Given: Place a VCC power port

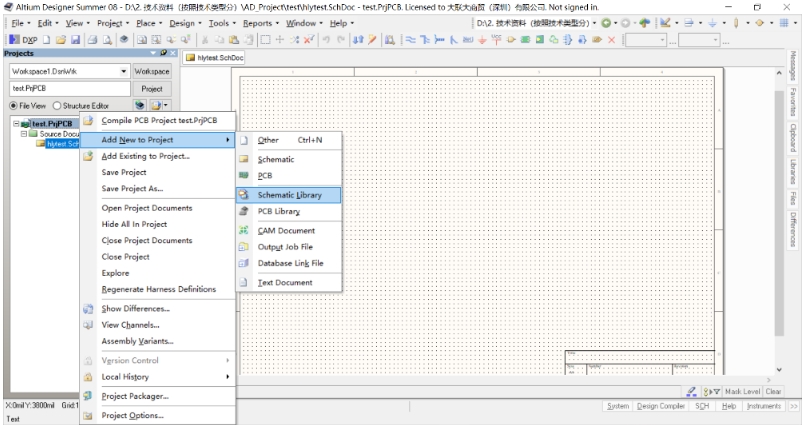Looking at the screenshot, I should click(x=496, y=39).
